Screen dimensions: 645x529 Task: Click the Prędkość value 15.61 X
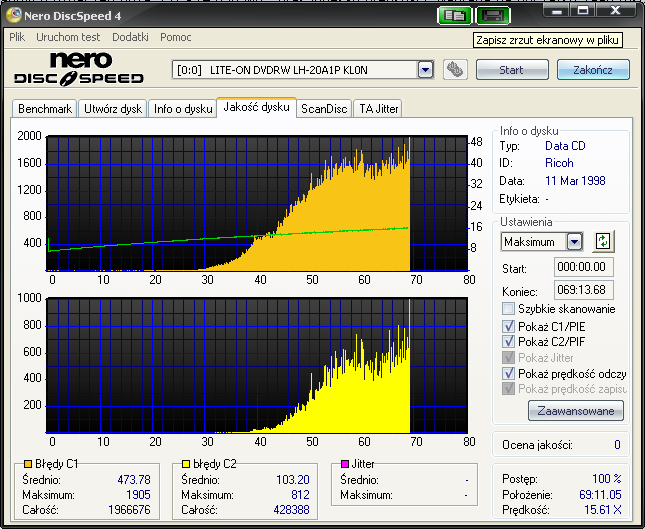pyautogui.click(x=603, y=510)
